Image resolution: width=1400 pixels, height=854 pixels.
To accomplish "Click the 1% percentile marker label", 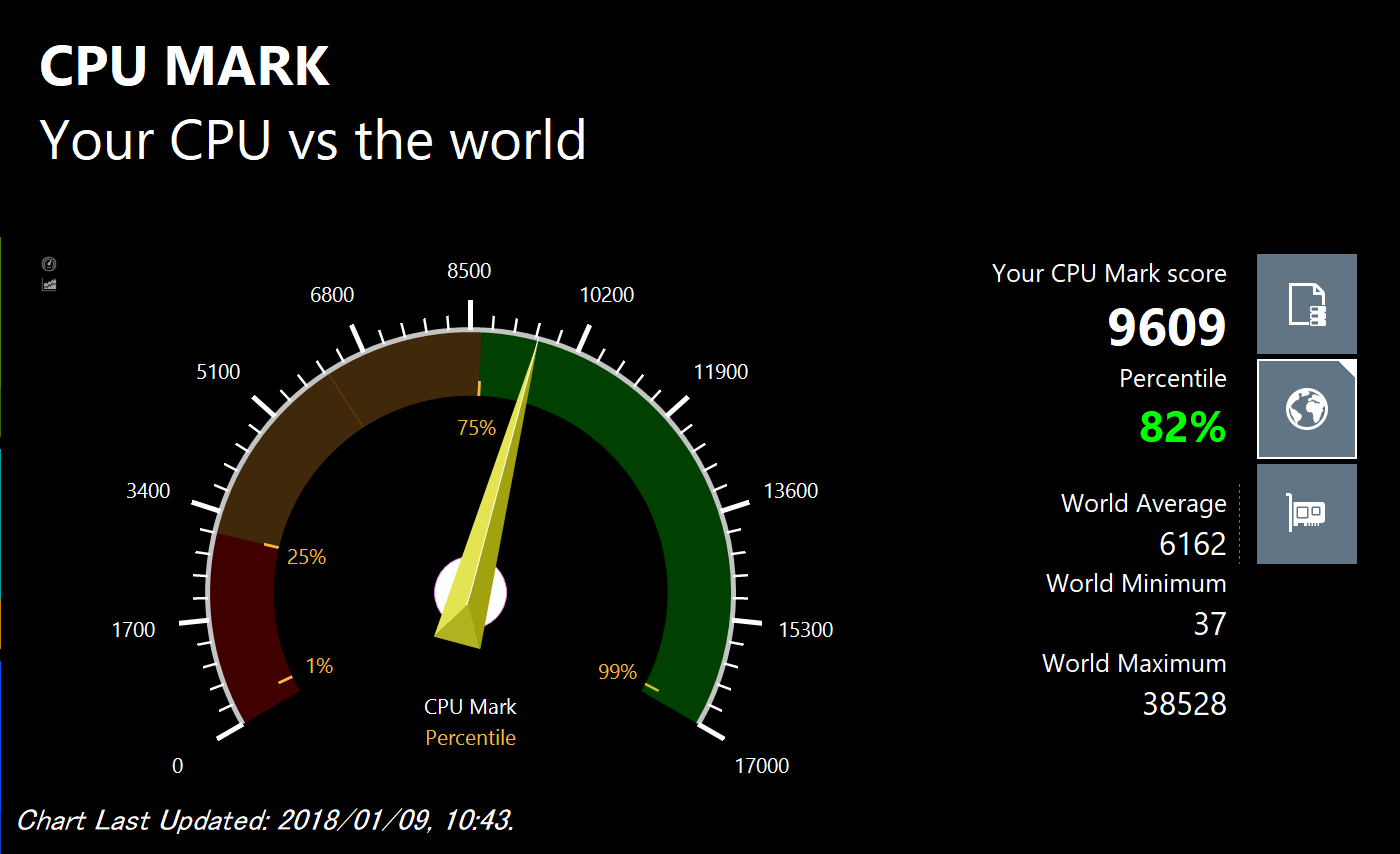I will [319, 665].
